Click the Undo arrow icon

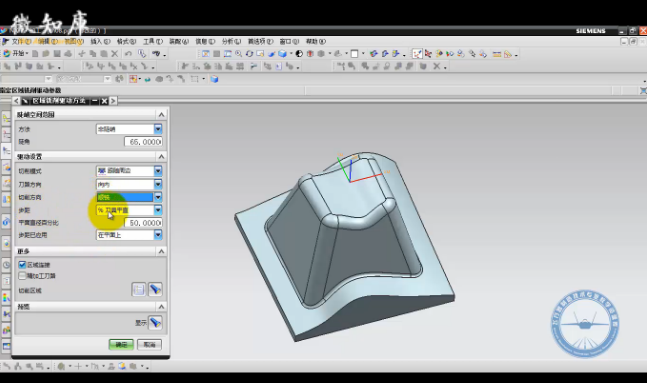click(128, 54)
